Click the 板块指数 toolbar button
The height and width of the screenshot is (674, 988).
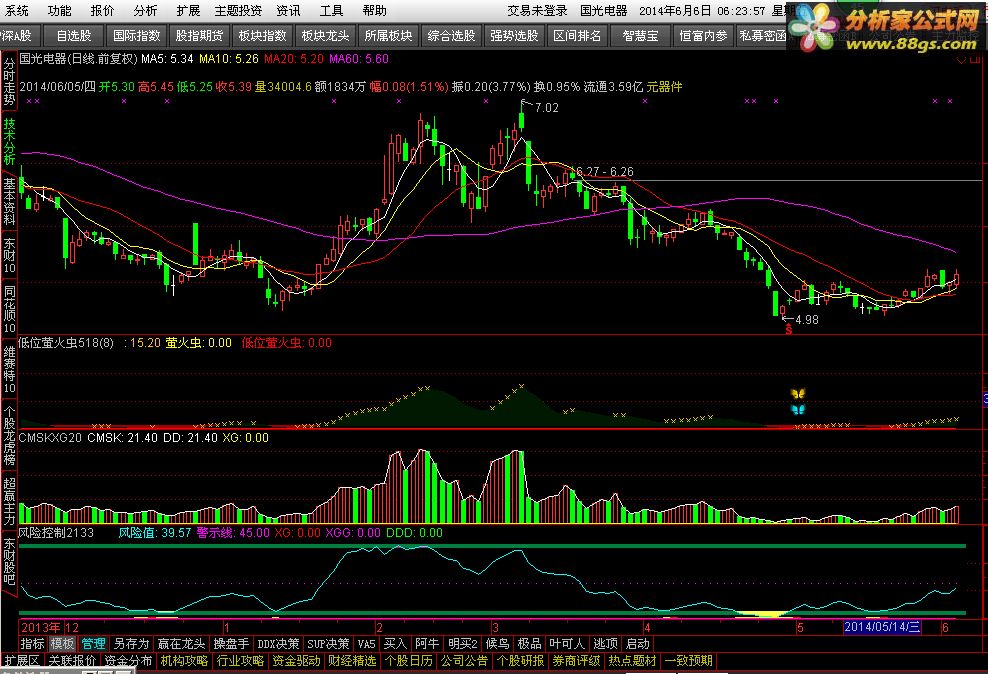263,36
